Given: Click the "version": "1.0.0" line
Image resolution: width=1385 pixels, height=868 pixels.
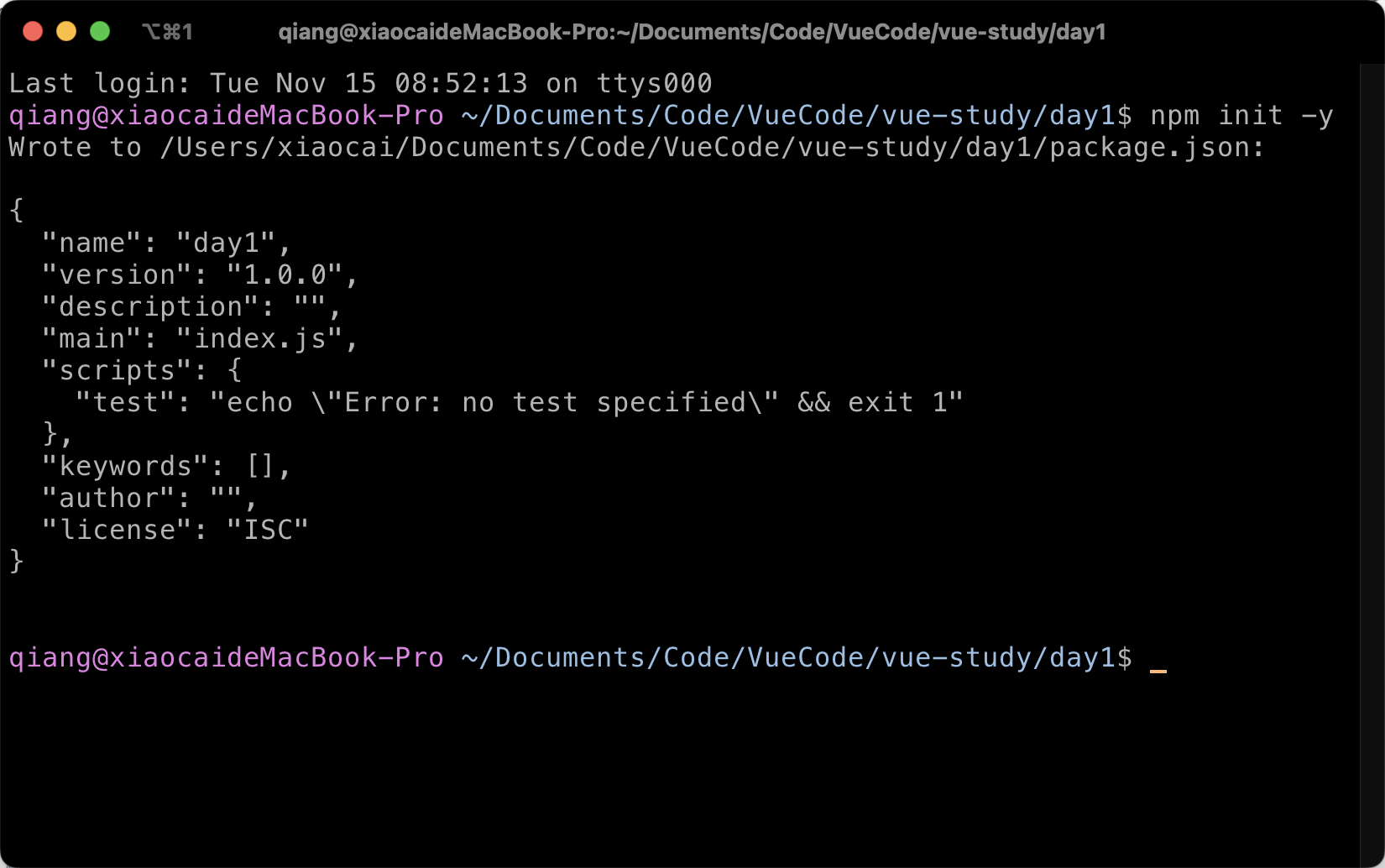Looking at the screenshot, I should [199, 275].
